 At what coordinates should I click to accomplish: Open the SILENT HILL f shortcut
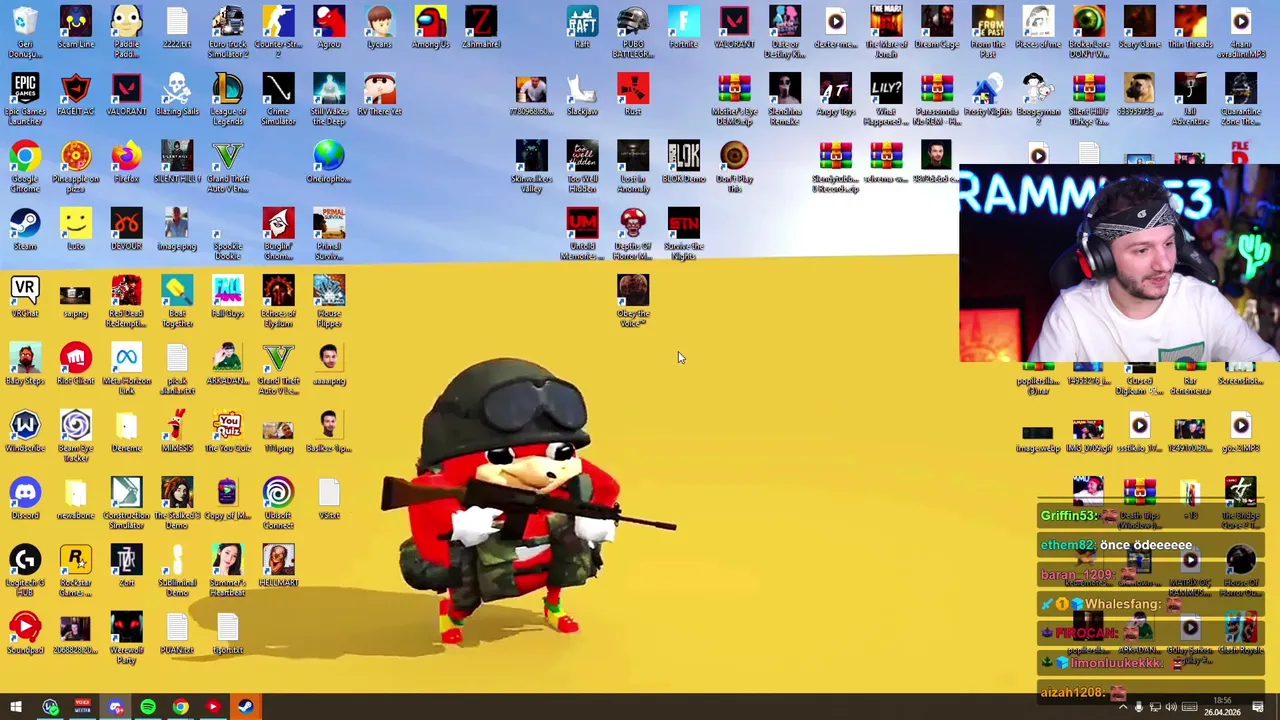[x=177, y=162]
